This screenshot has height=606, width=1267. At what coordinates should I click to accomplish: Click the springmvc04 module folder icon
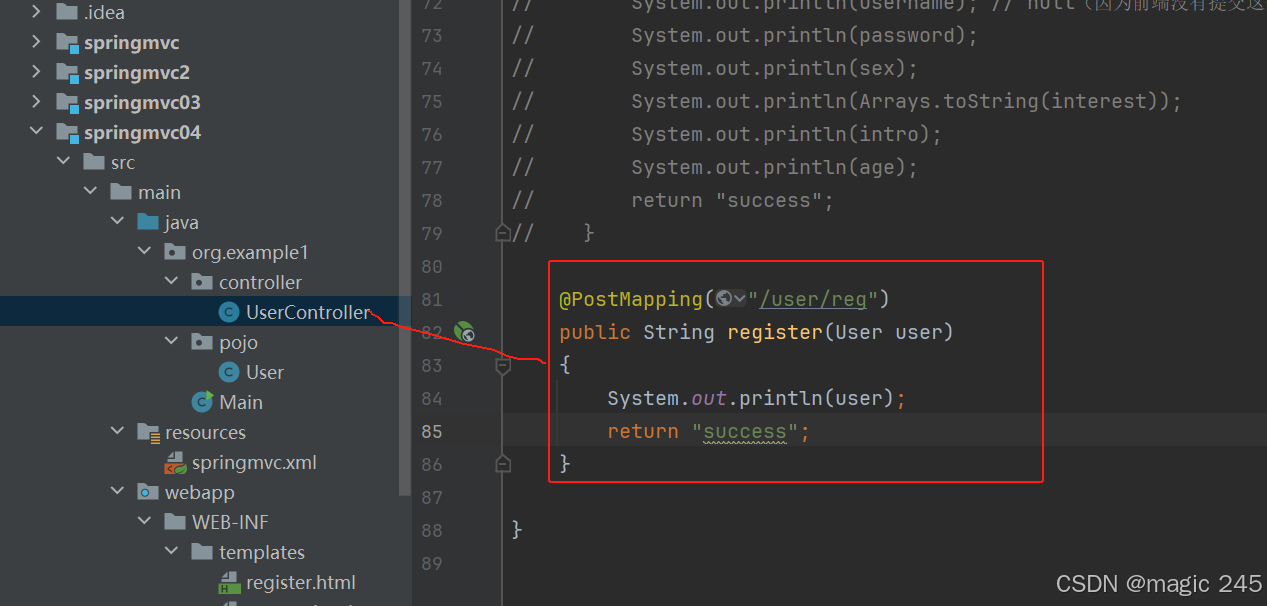point(67,133)
